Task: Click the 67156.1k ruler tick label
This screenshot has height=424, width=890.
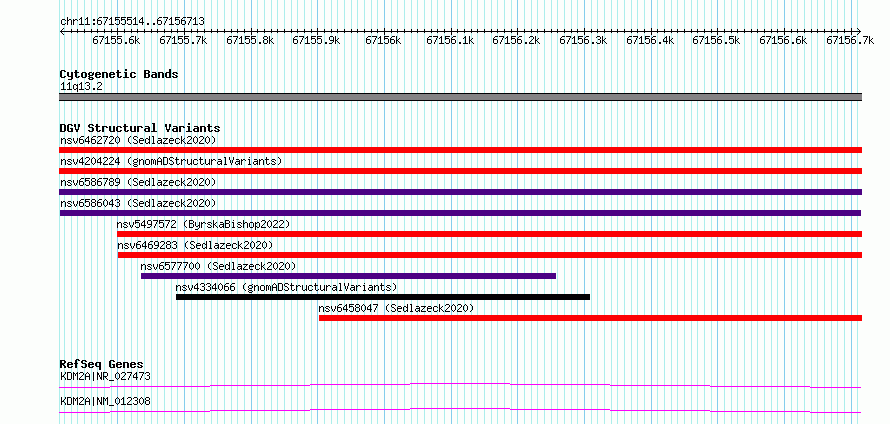Action: 450,40
